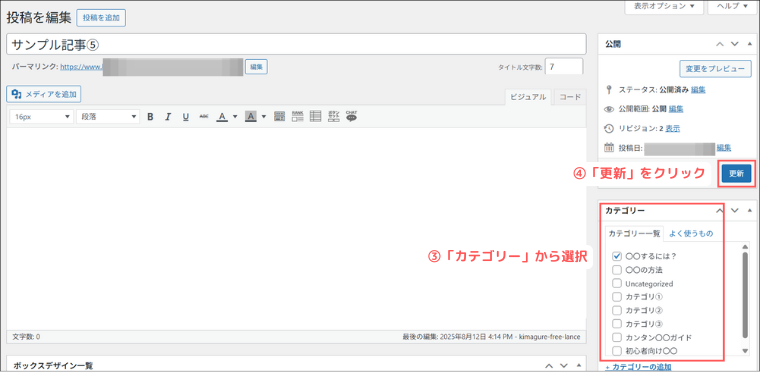Screen dimensions: 760x376
Task: Switch to the コード editor tab
Action: pos(570,96)
